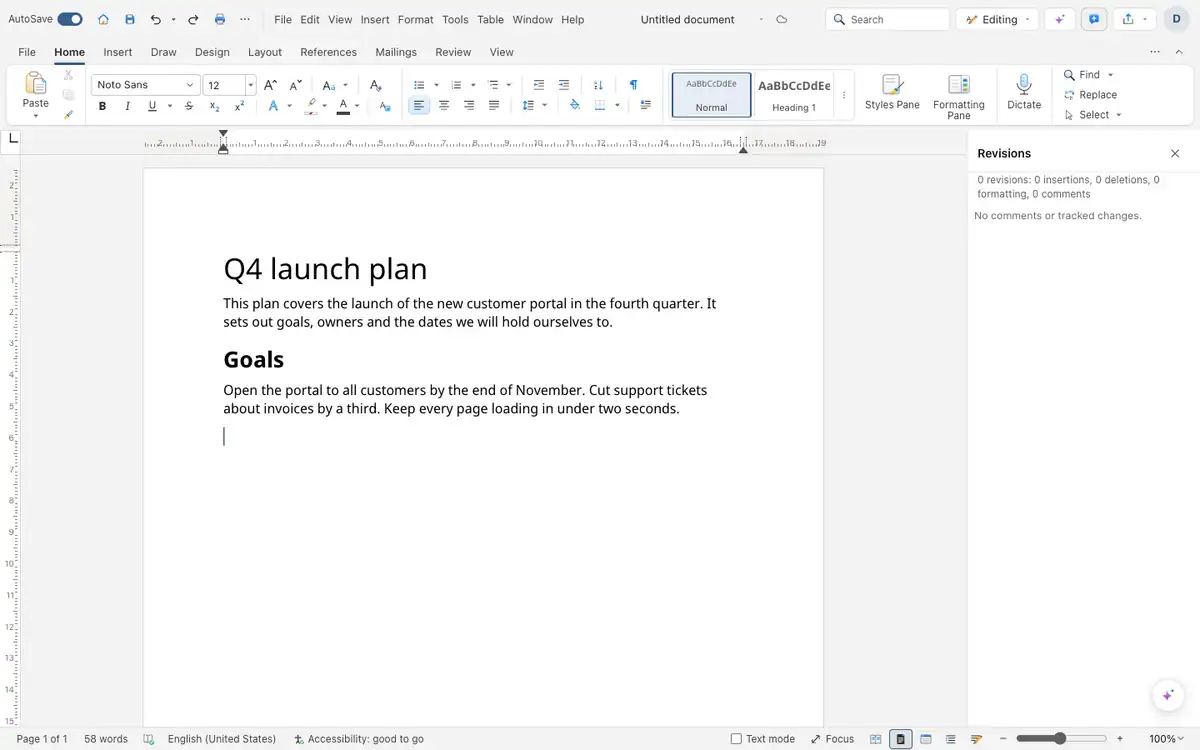The height and width of the screenshot is (750, 1200).
Task: Click the Select button
Action: tap(1092, 115)
